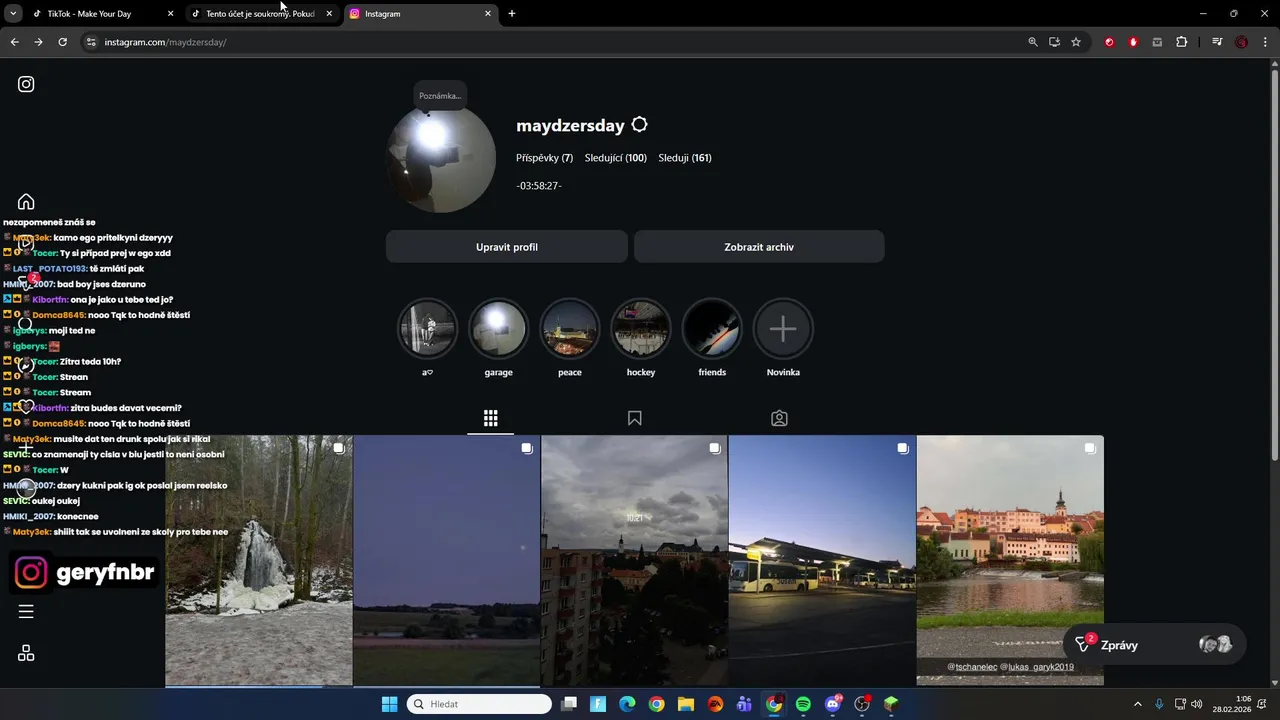Image resolution: width=1280 pixels, height=720 pixels.
Task: Go back in browser history
Action: (14, 42)
